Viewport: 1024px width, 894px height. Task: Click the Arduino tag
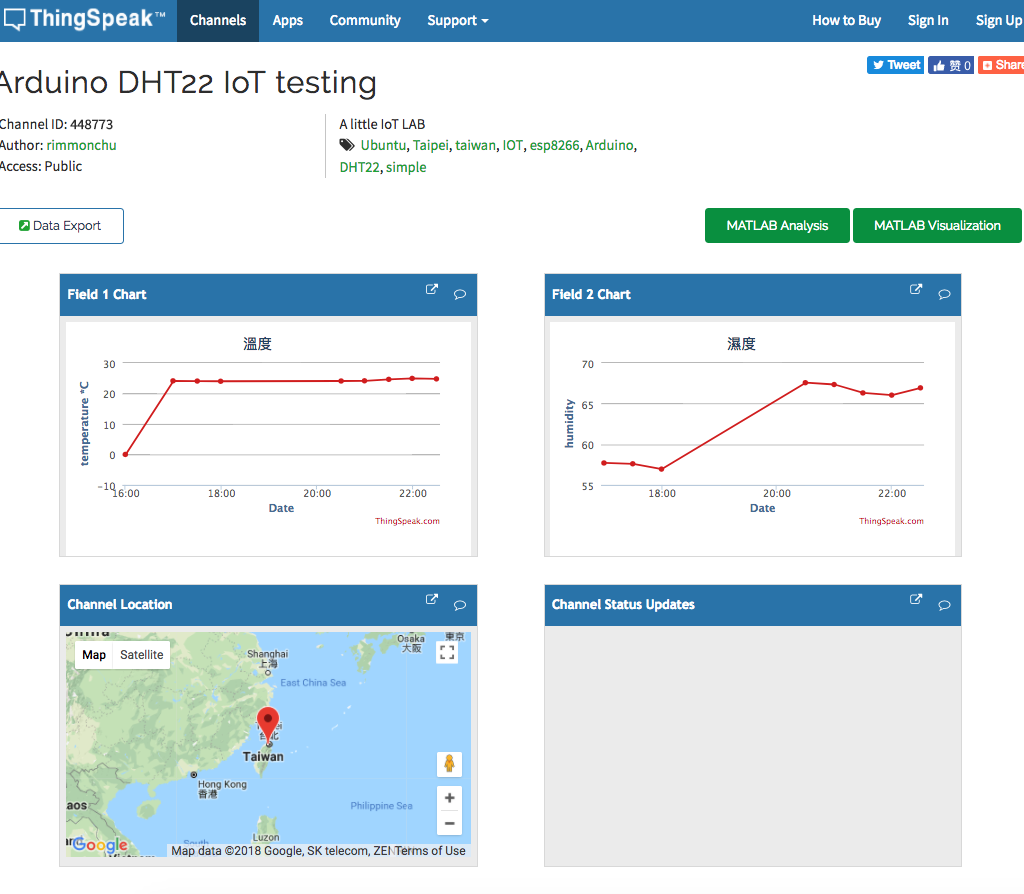[x=610, y=145]
